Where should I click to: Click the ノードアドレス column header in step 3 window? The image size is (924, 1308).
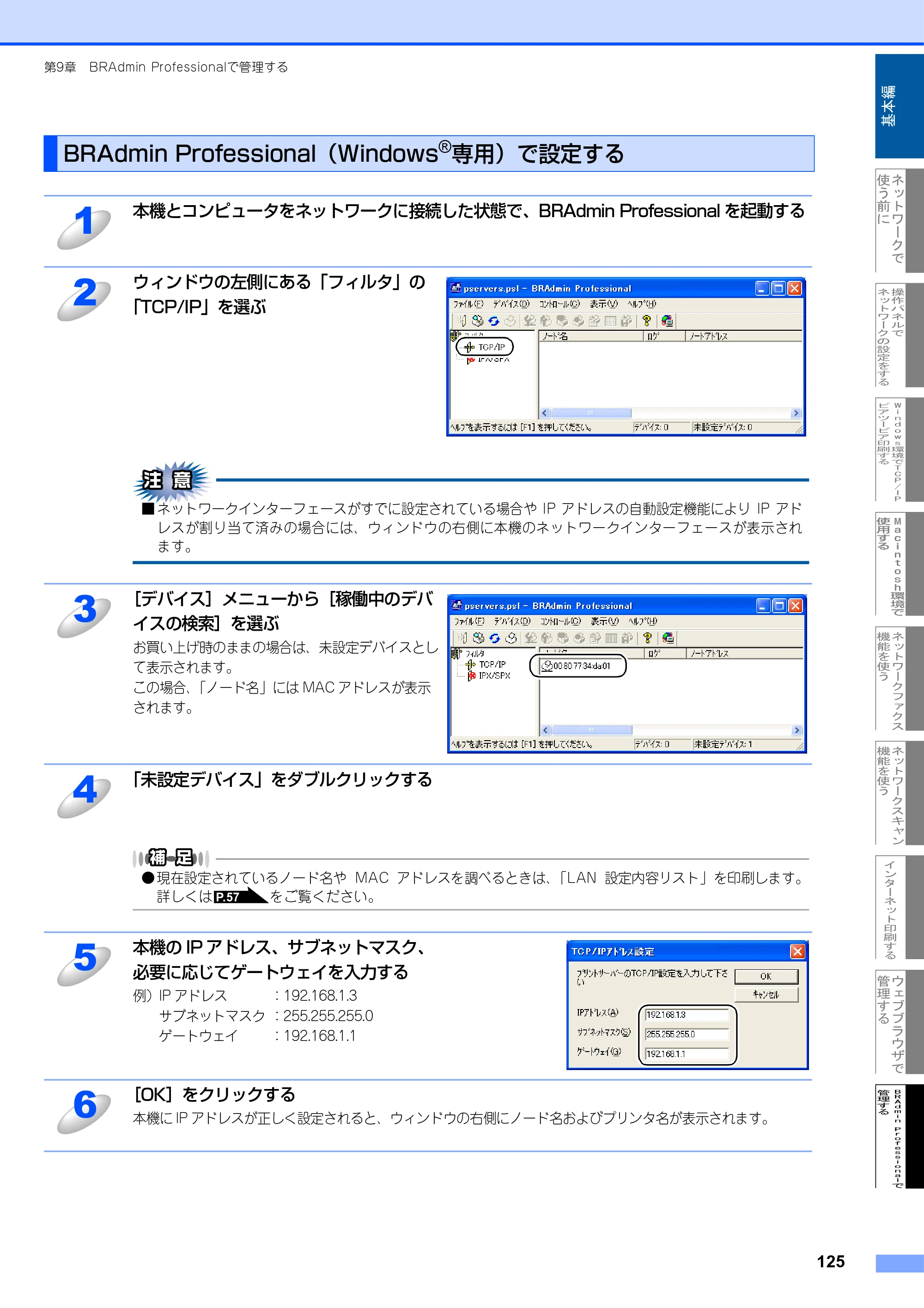coord(745,653)
